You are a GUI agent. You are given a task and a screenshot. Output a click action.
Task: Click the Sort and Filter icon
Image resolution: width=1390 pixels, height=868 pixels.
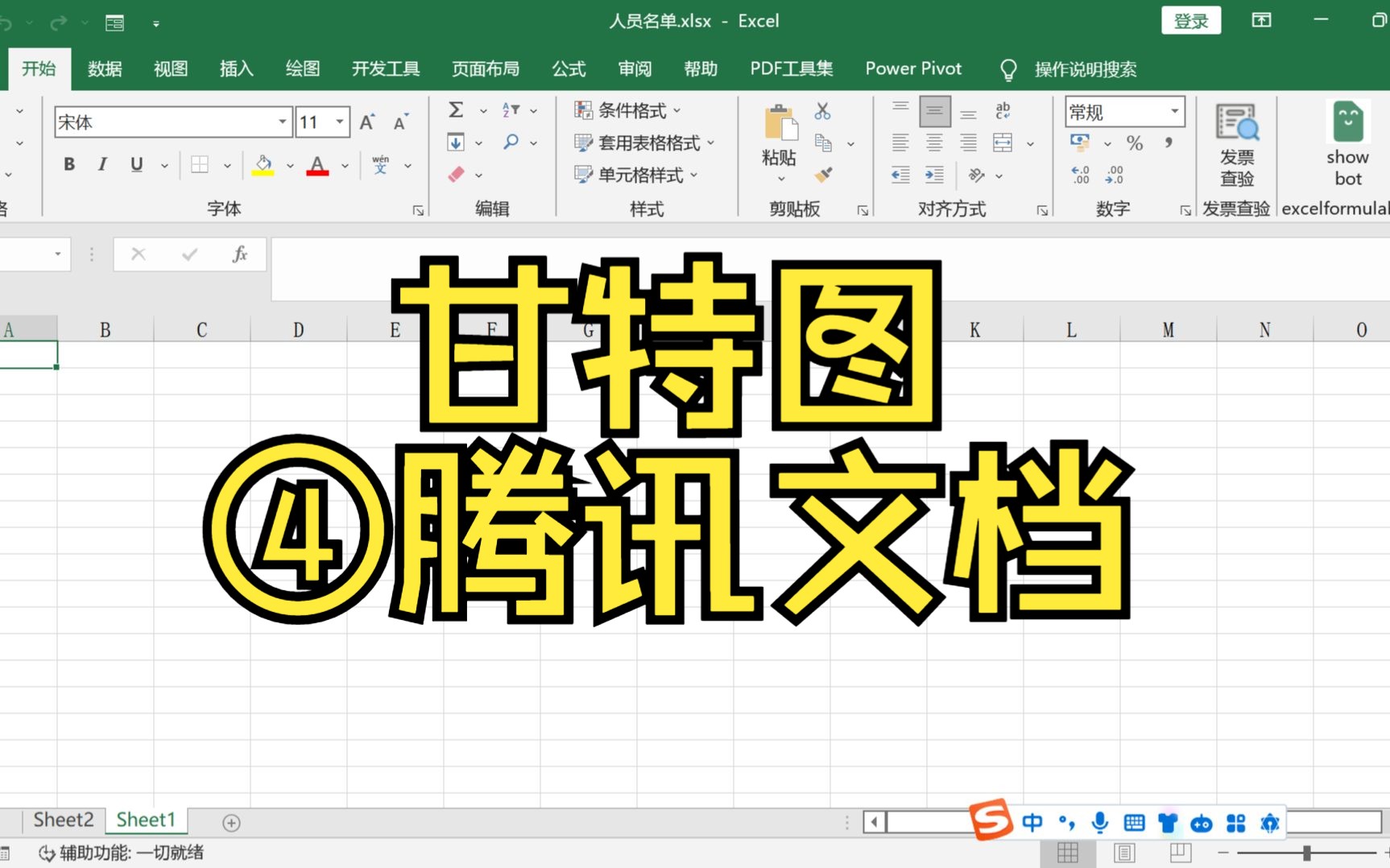pos(511,110)
